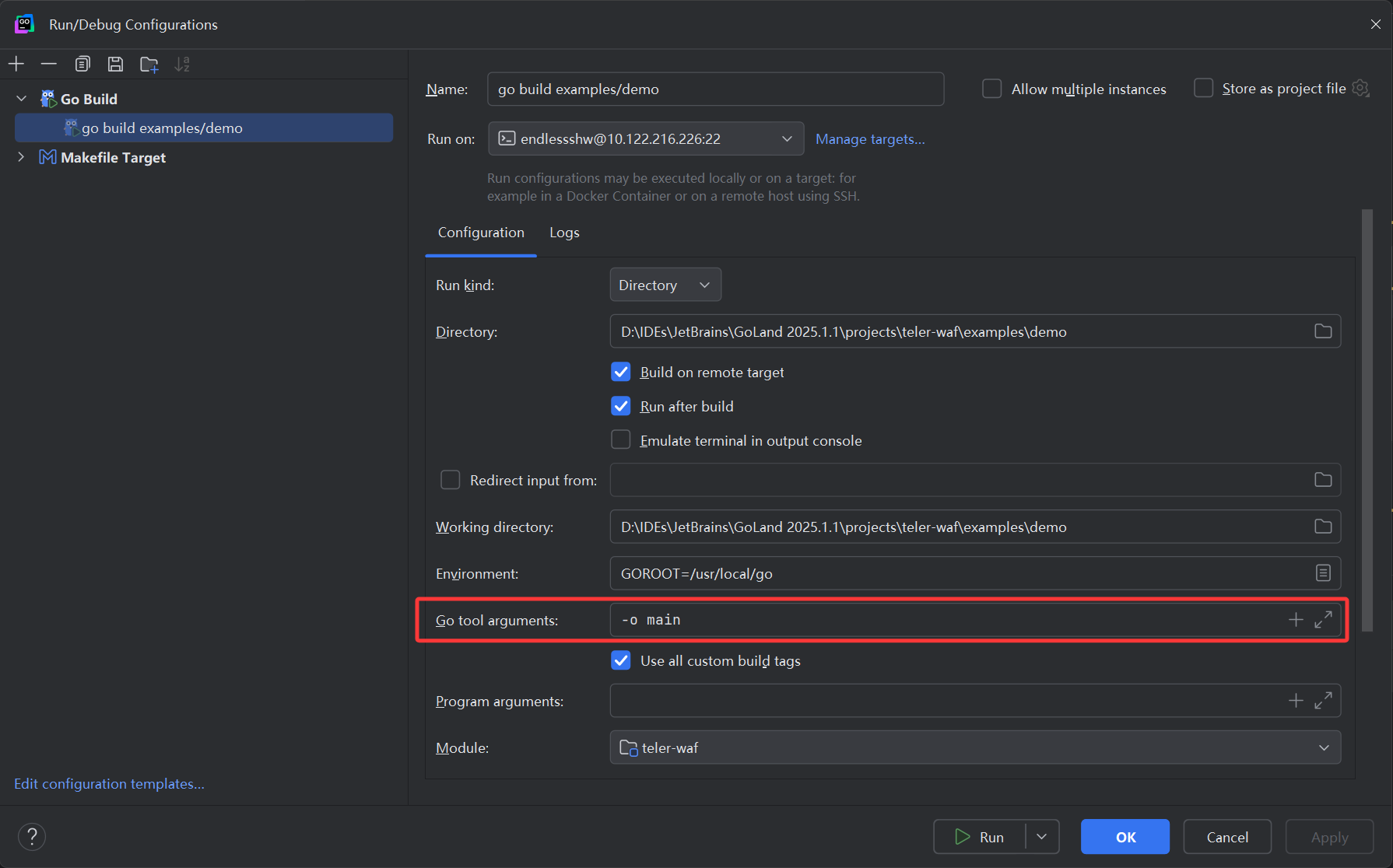Open the Run kind Directory dropdown
The width and height of the screenshot is (1393, 868).
665,285
